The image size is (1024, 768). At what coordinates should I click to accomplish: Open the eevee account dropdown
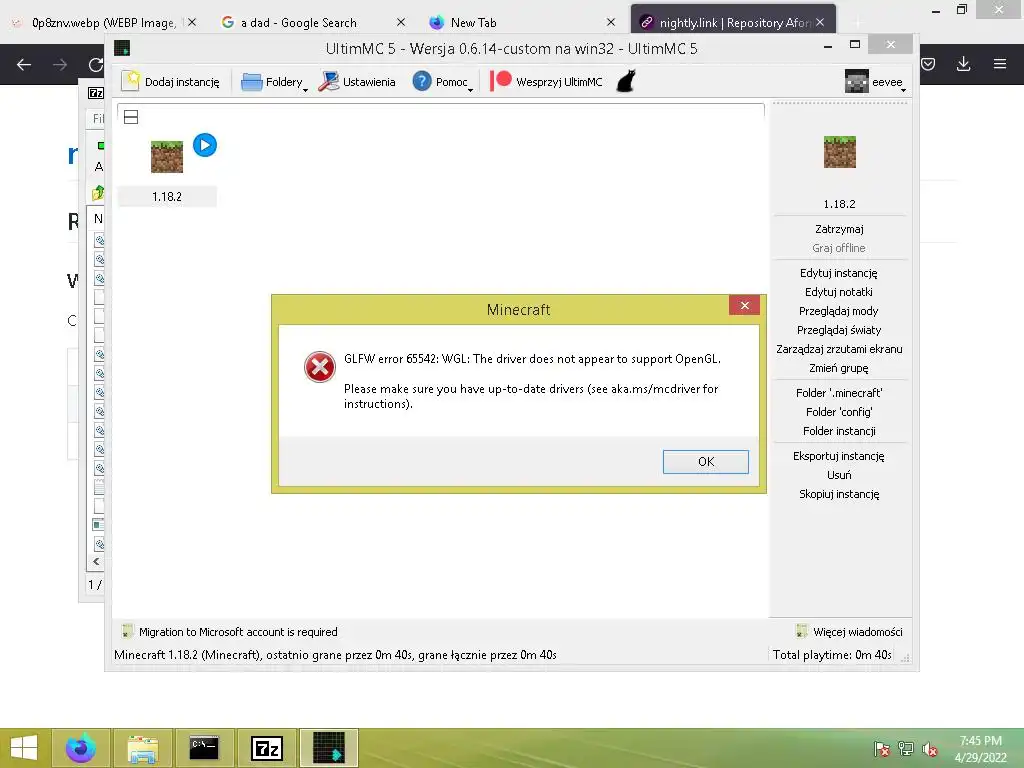(x=875, y=82)
